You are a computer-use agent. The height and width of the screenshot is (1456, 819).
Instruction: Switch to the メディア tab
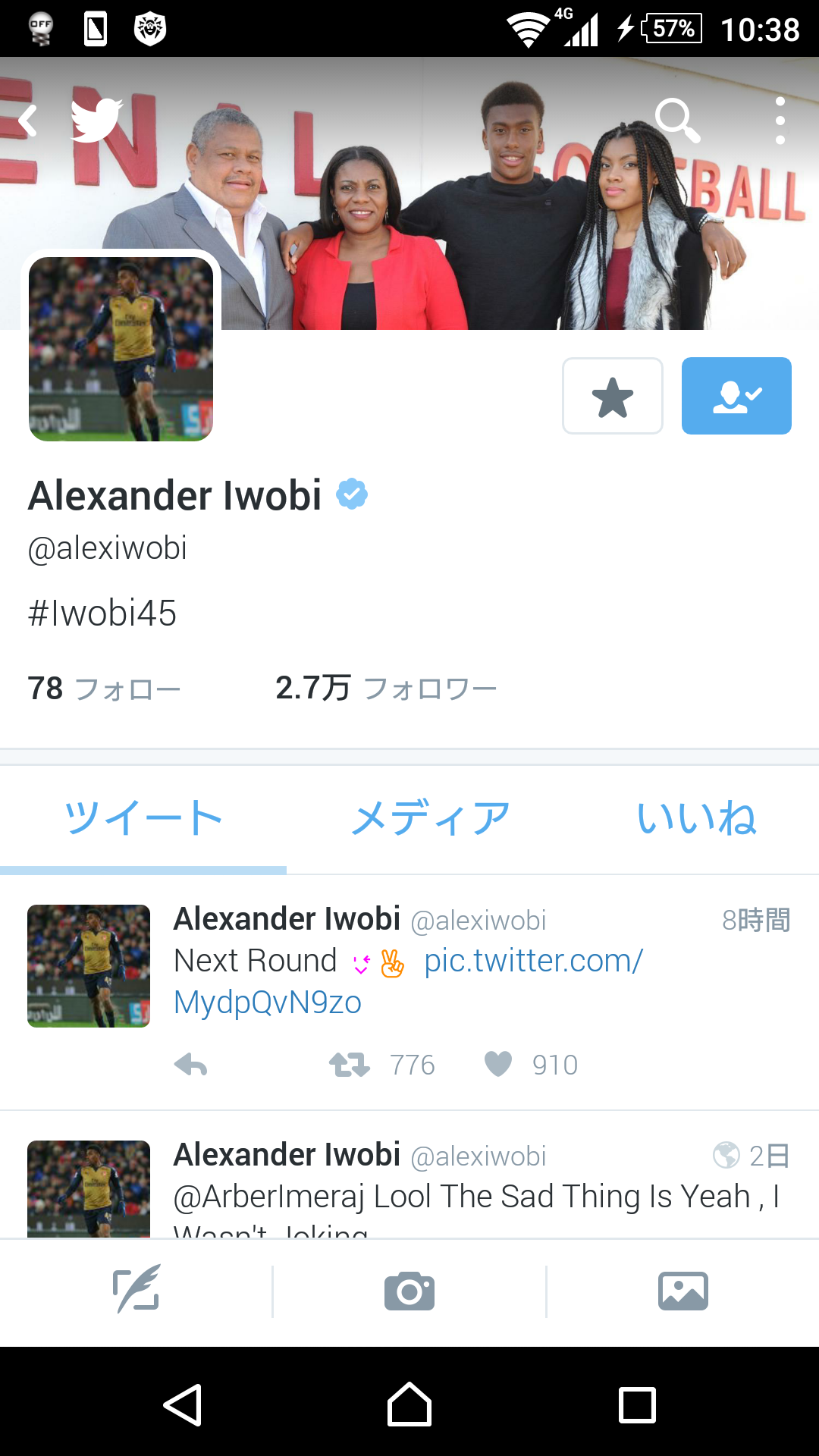[430, 818]
